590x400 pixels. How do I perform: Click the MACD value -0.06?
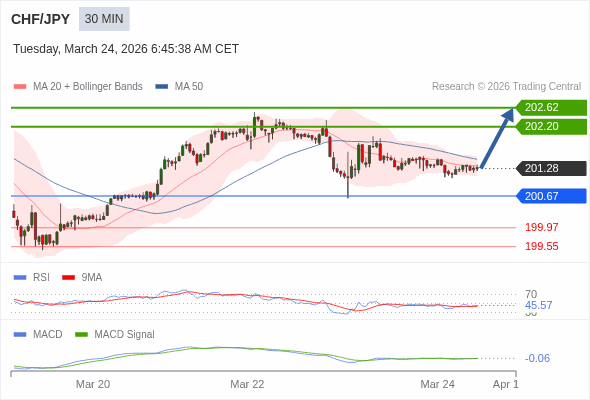click(537, 358)
